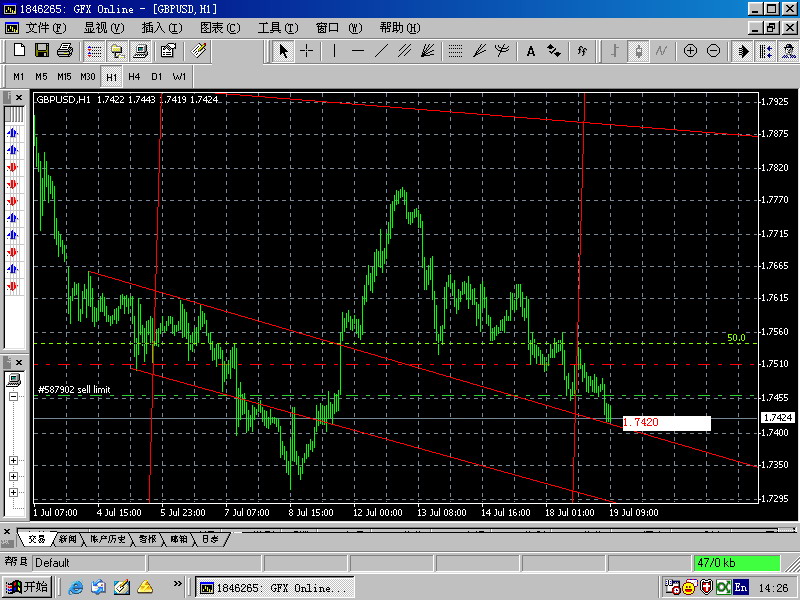Switch chart to H4 timeframe

pos(134,76)
